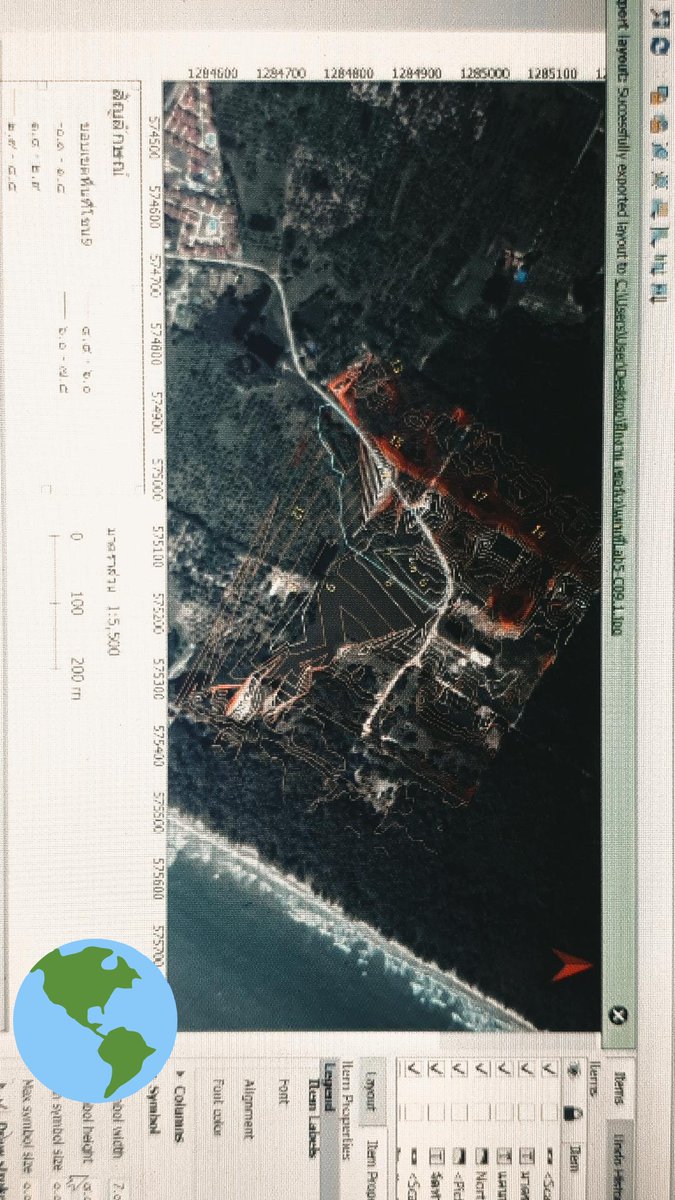
Task: Click the padlock column header in Items panel
Action: [x=574, y=1113]
